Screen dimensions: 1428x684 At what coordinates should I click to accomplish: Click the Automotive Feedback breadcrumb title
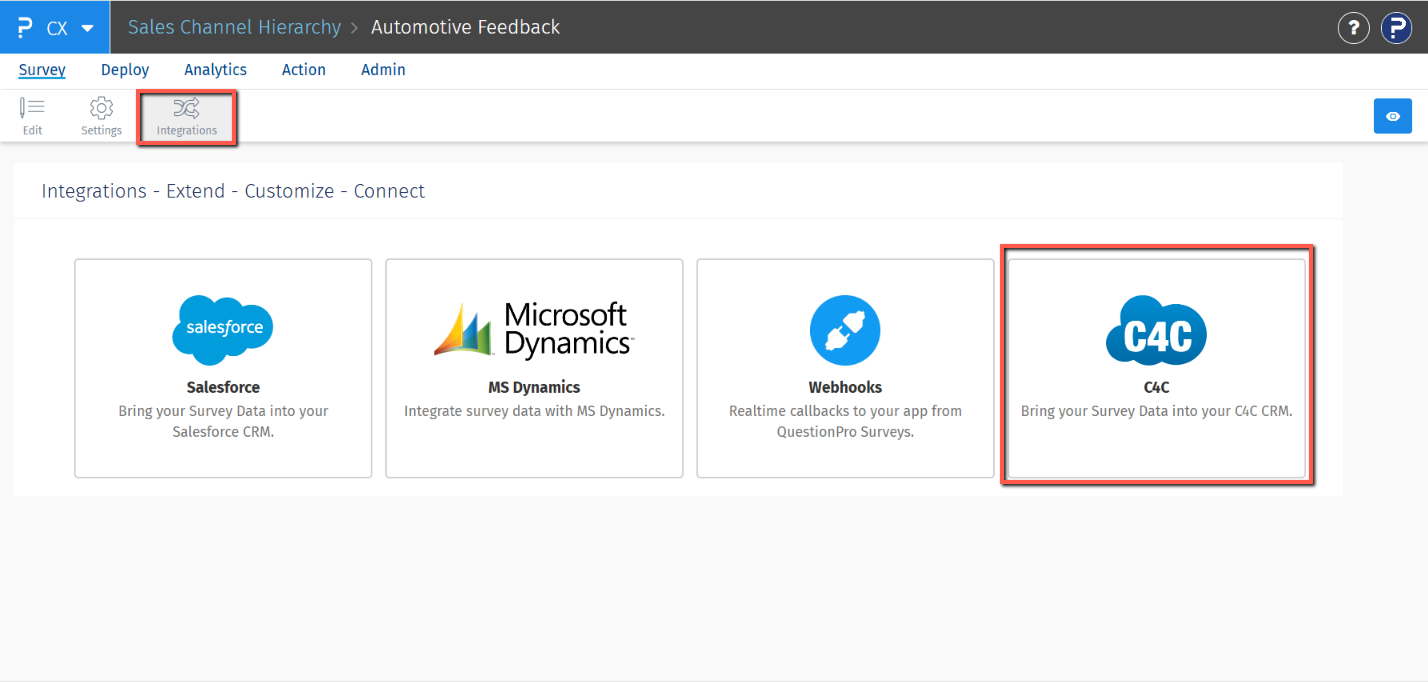click(465, 27)
